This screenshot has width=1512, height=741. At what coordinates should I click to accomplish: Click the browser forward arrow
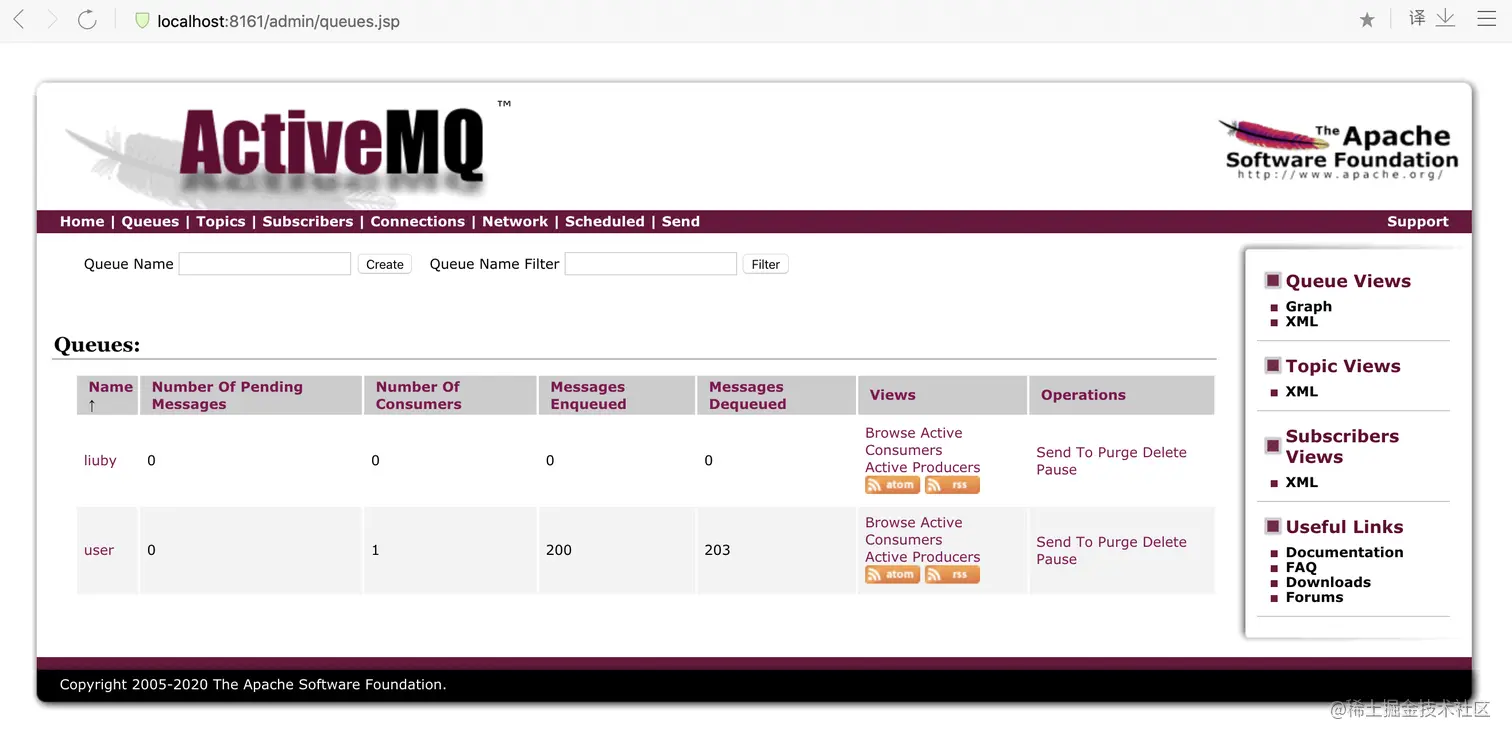(52, 20)
